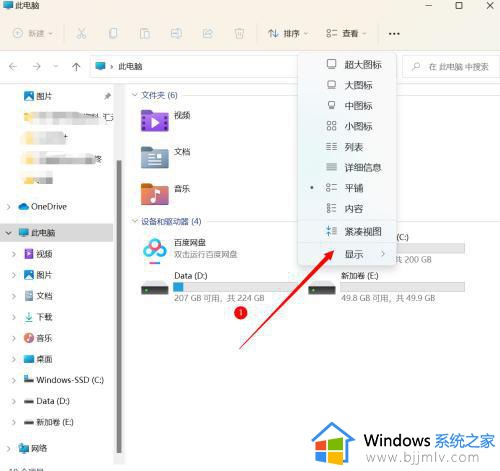Click the 新加卷 (E:) storage usage bar
Image resolution: width=500 pixels, height=471 pixels.
pyautogui.click(x=402, y=287)
